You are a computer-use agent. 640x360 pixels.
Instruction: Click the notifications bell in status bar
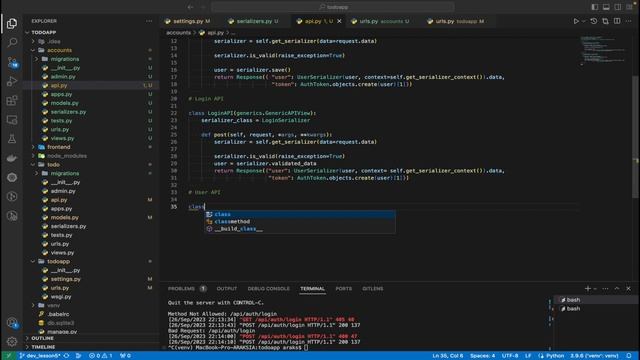tap(629, 356)
